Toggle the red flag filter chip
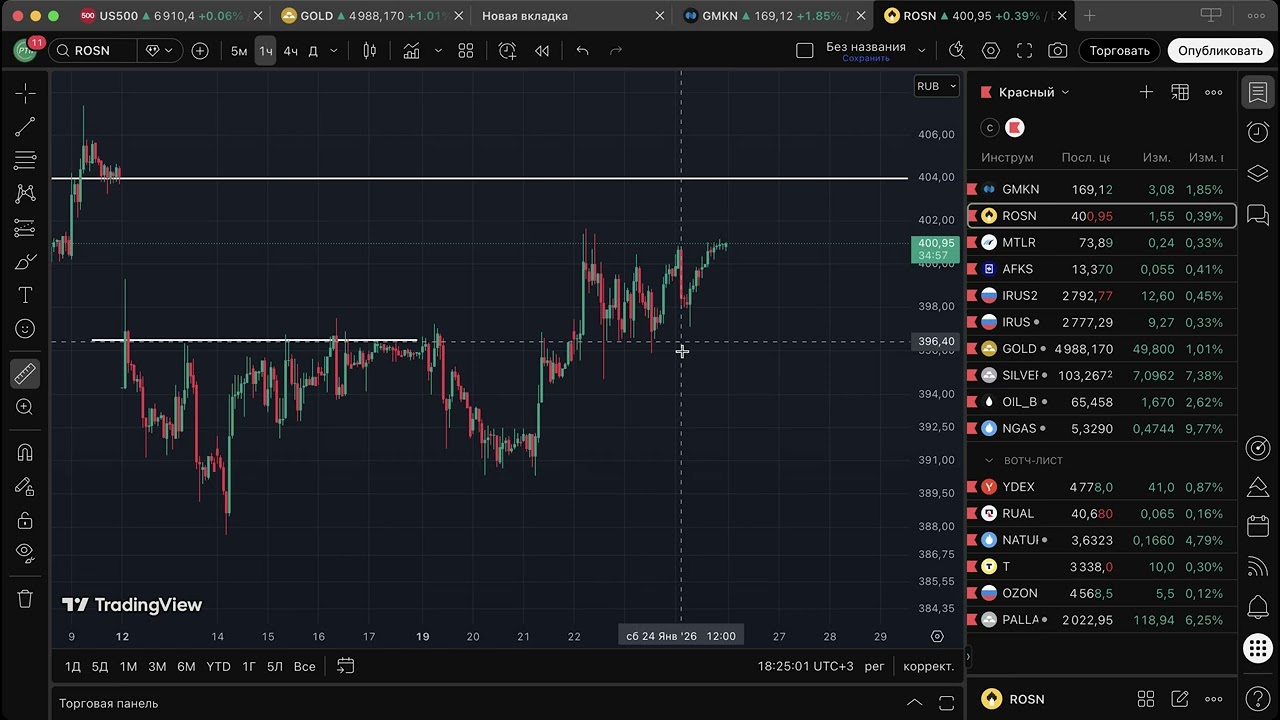 [x=1015, y=127]
